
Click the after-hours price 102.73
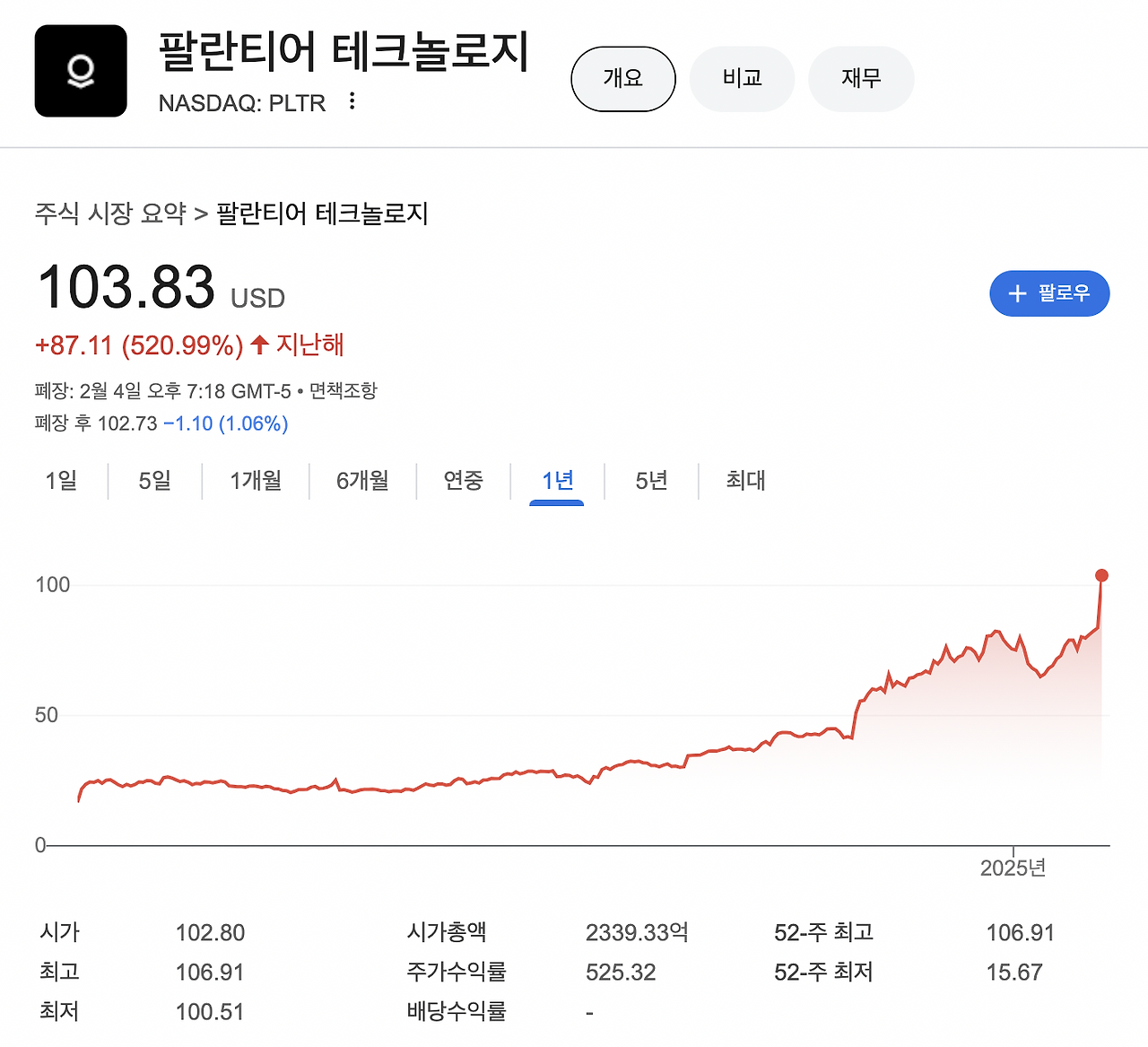pyautogui.click(x=131, y=423)
